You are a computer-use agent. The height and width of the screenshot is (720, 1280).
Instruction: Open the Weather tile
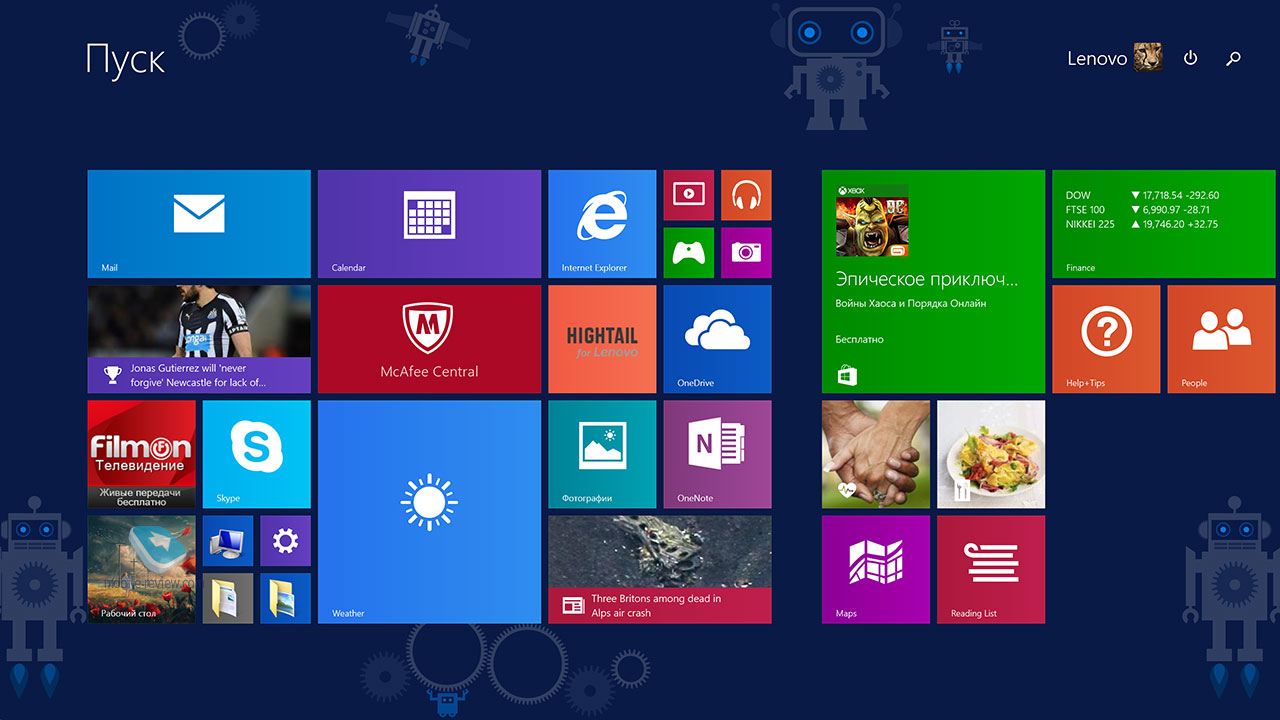(429, 512)
